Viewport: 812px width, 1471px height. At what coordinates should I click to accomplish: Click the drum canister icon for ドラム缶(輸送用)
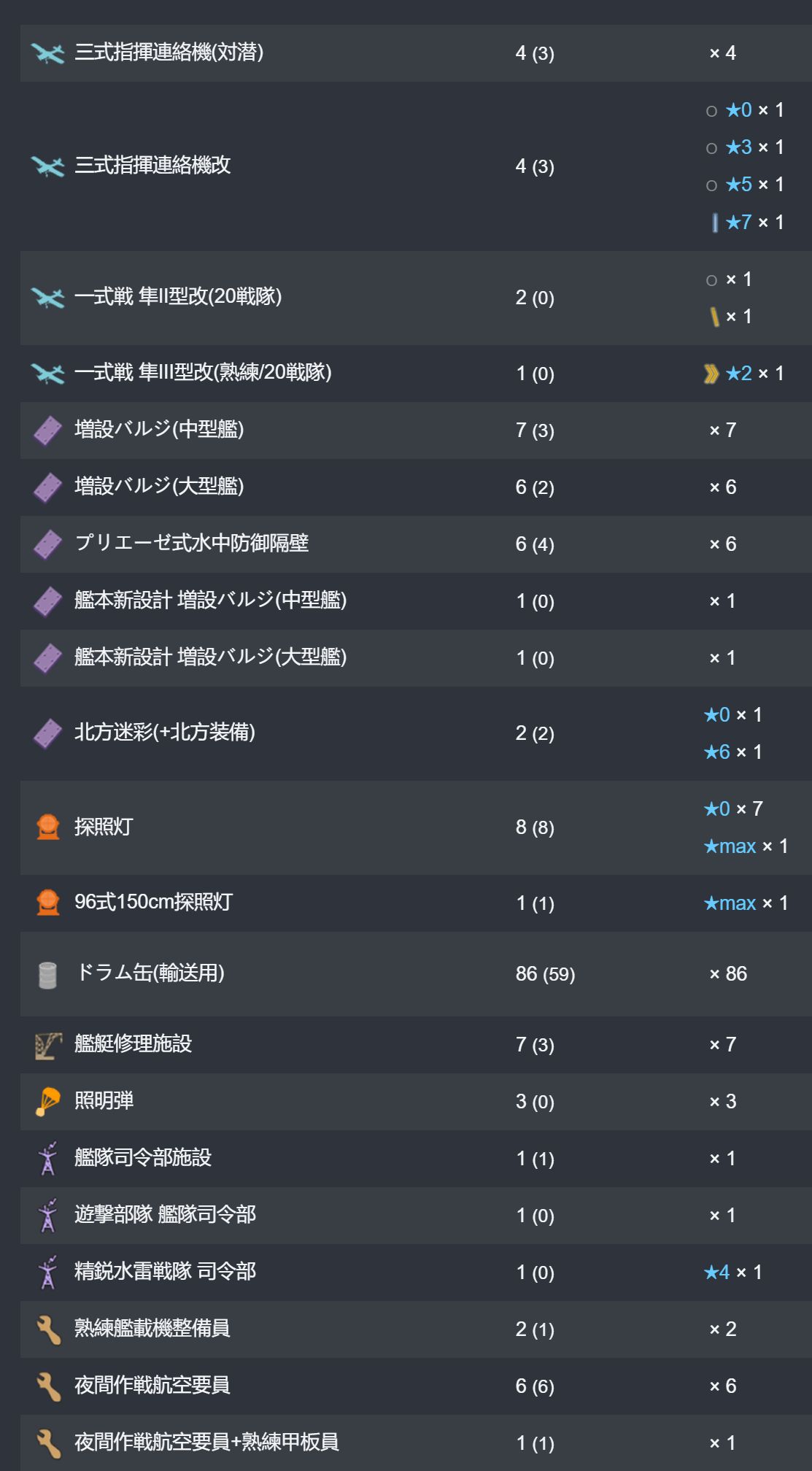click(x=47, y=975)
